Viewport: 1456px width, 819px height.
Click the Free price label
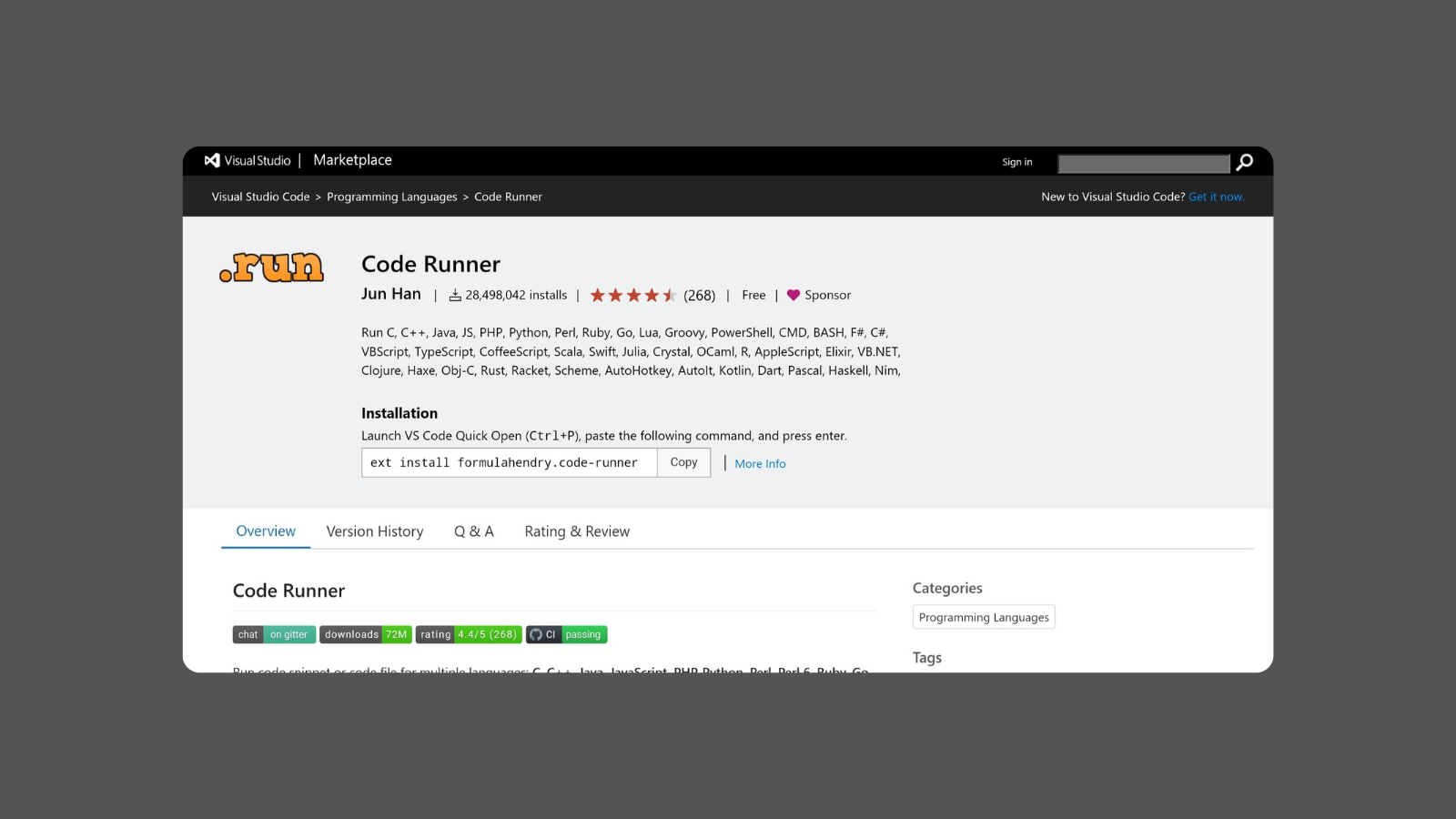753,295
